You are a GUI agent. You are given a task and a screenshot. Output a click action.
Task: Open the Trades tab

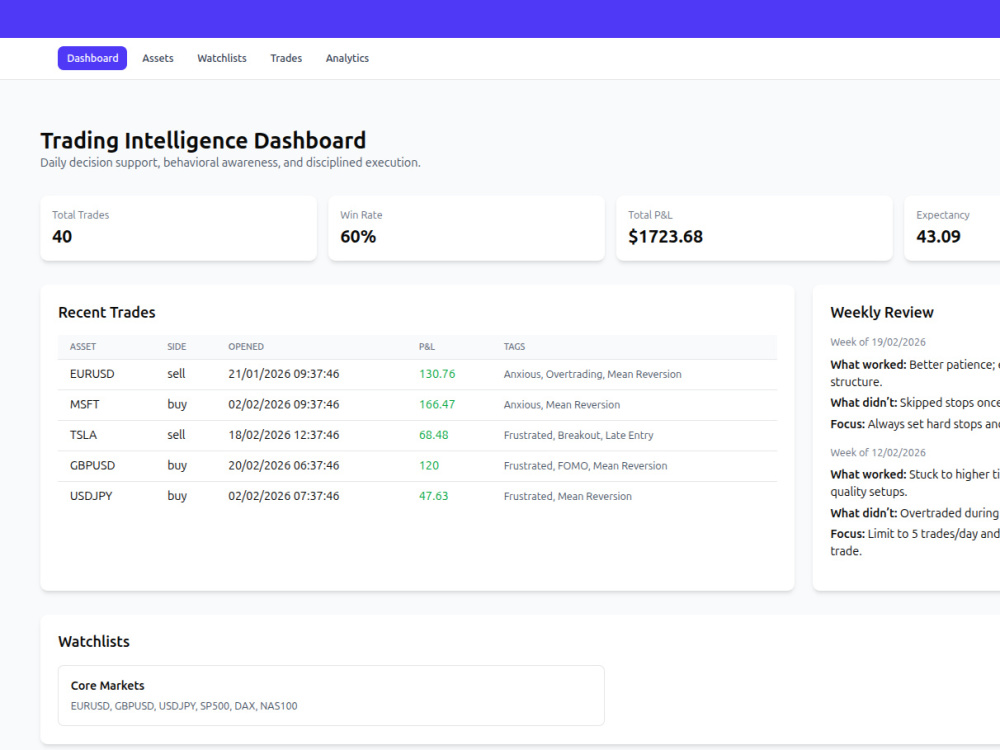286,58
